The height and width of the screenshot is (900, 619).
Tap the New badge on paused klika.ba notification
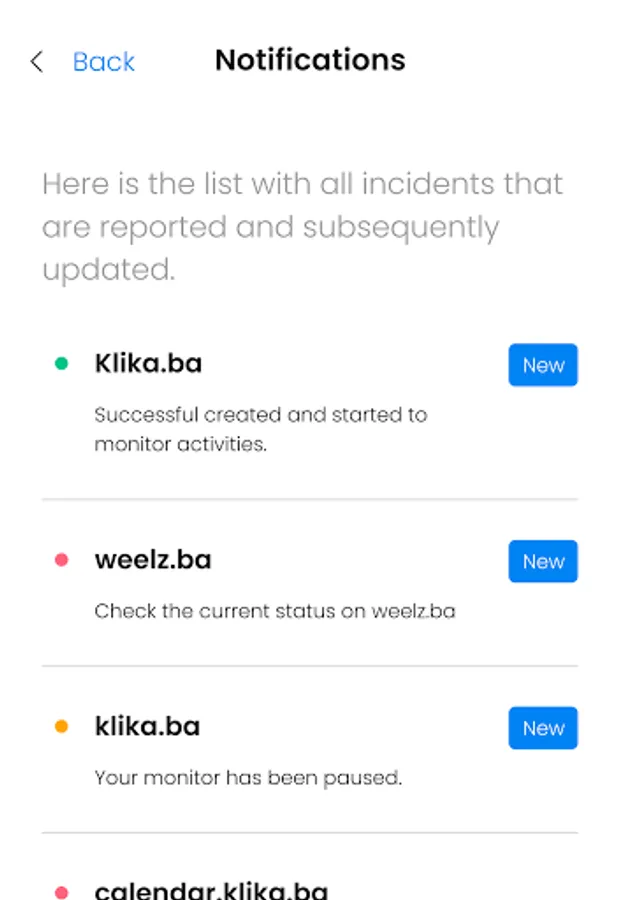coord(543,728)
